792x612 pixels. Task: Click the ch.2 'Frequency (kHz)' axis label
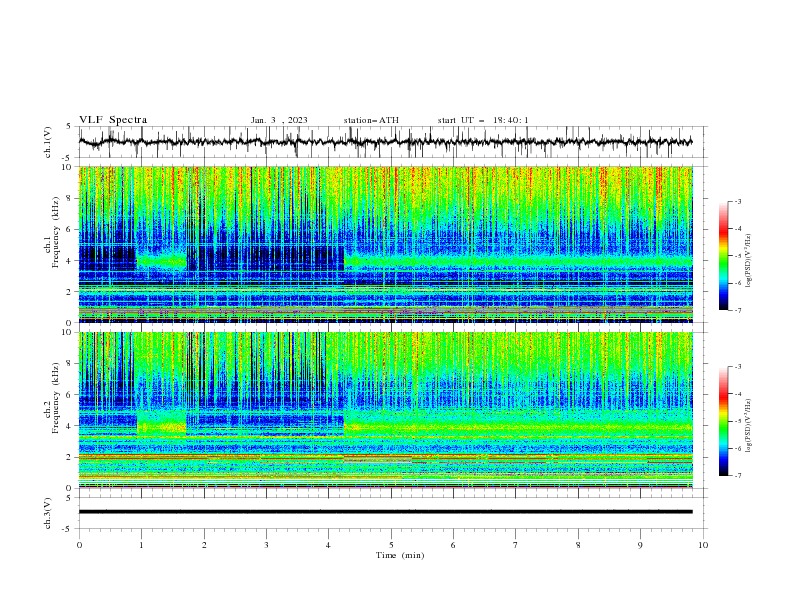click(x=56, y=397)
